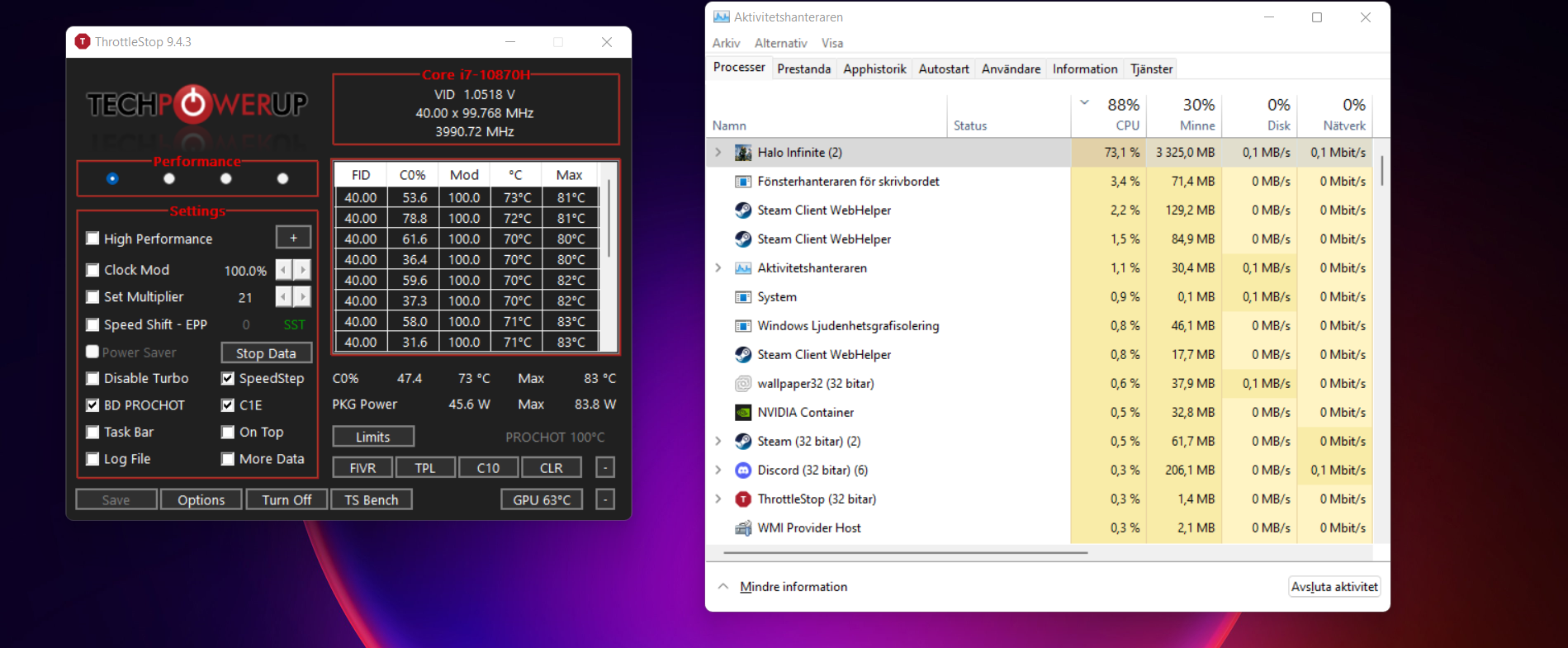Click the NVIDIA Container process icon
Viewport: 1568px width, 648px height.
(743, 413)
